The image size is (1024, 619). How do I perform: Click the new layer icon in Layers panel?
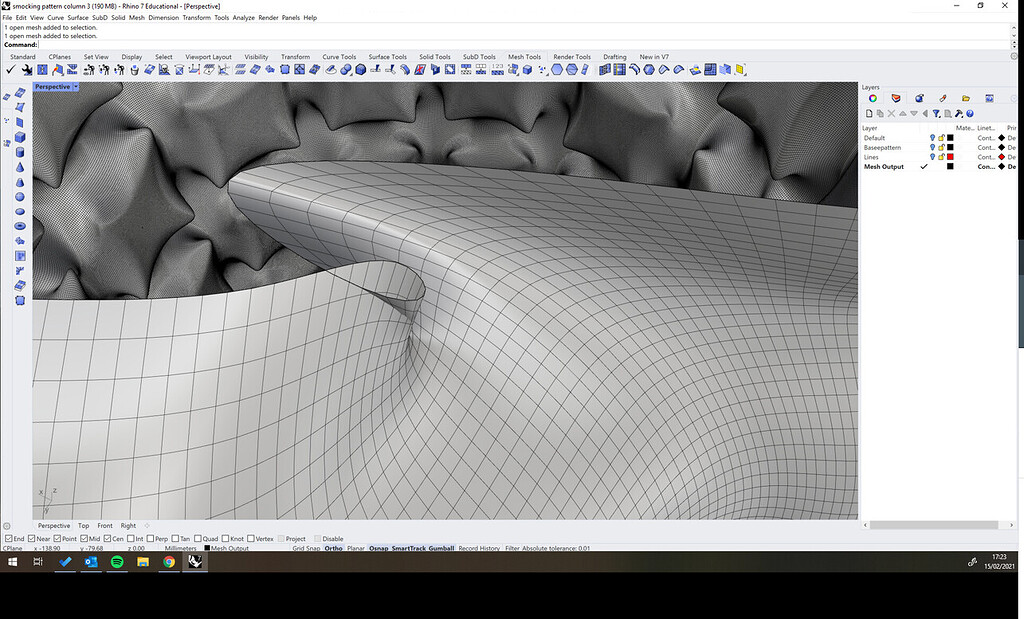(868, 113)
